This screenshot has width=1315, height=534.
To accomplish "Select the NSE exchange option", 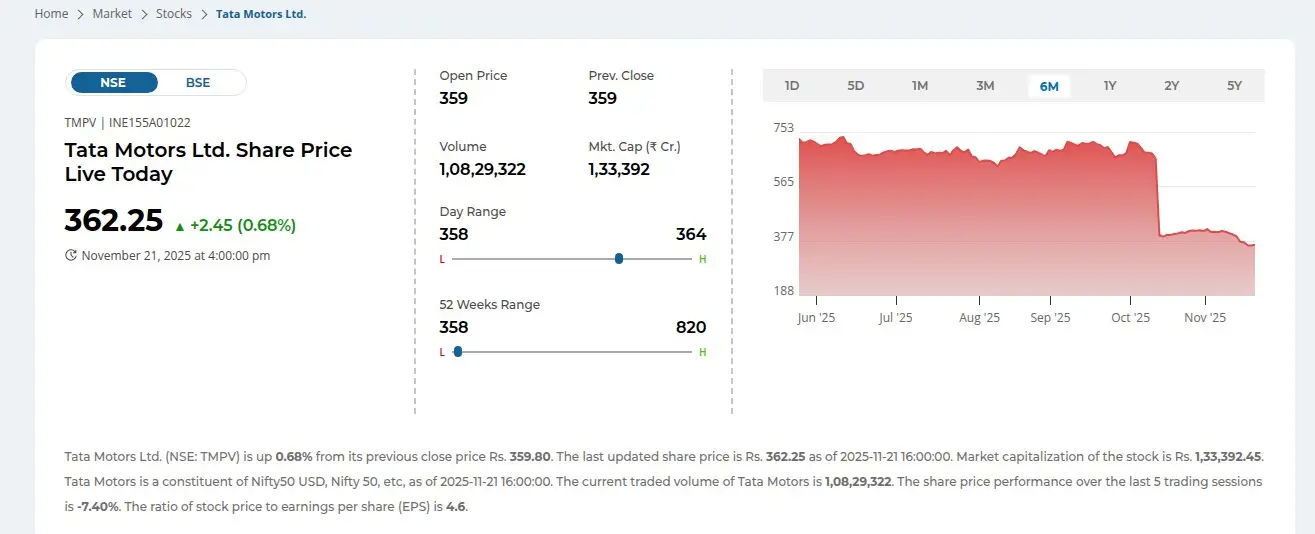I will coord(113,83).
